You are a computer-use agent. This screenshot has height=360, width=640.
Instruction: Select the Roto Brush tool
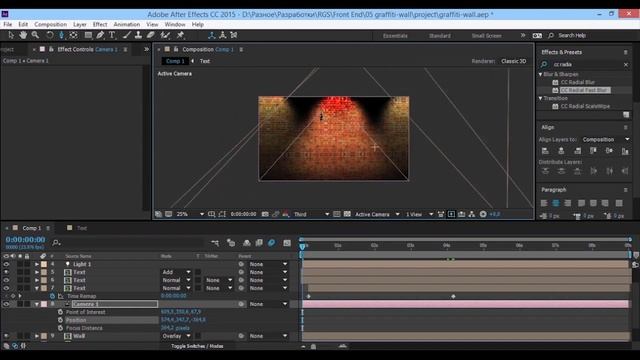click(x=165, y=35)
